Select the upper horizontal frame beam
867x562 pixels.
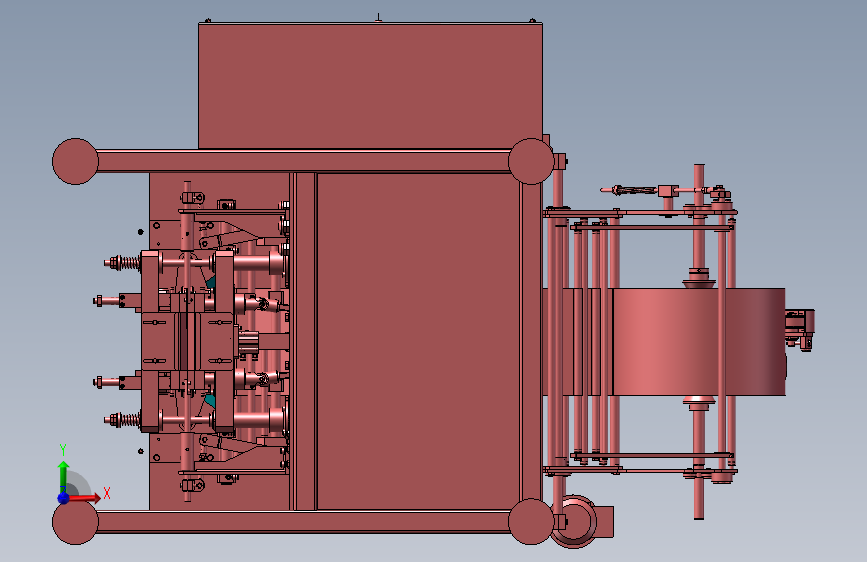tap(303, 161)
